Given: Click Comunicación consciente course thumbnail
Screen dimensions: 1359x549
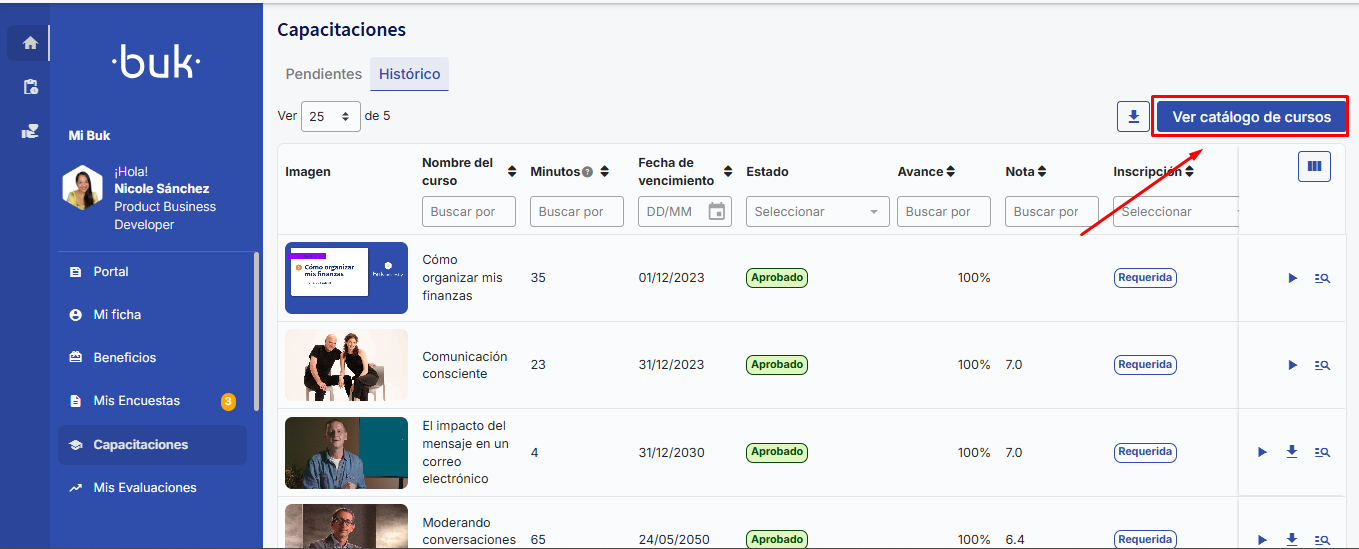Looking at the screenshot, I should point(346,365).
